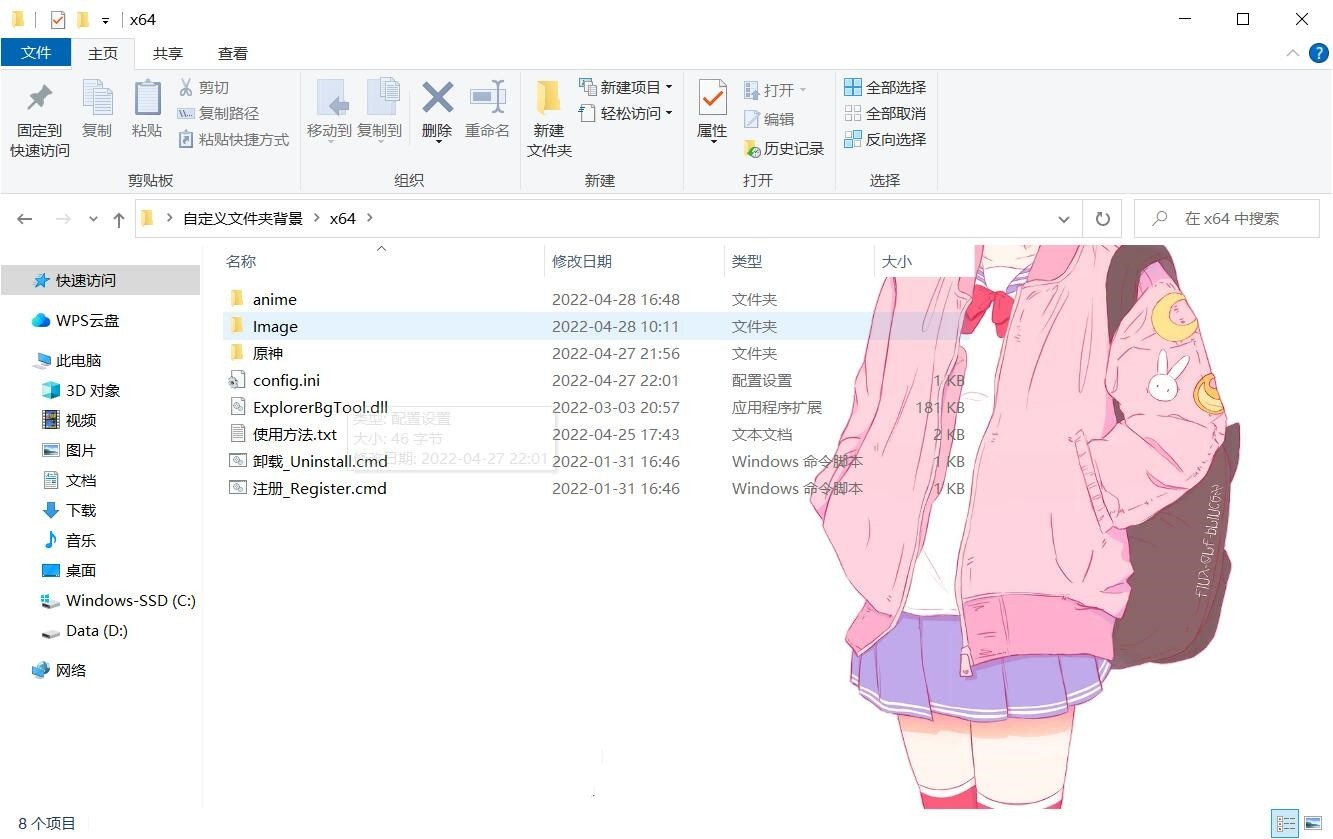Open the 文件 menu tab
1333x839 pixels.
[x=36, y=53]
